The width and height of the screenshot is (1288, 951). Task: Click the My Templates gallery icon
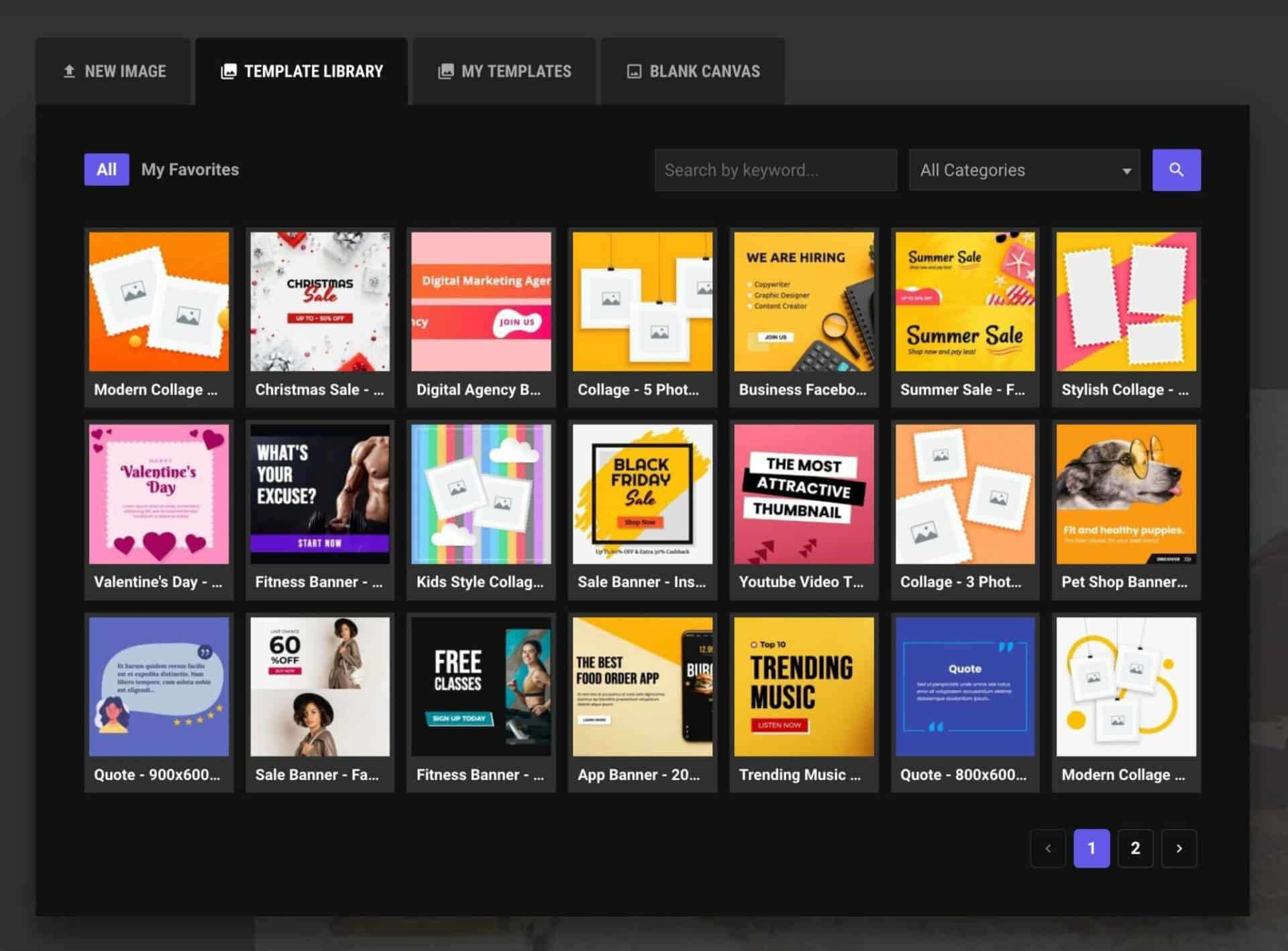445,71
